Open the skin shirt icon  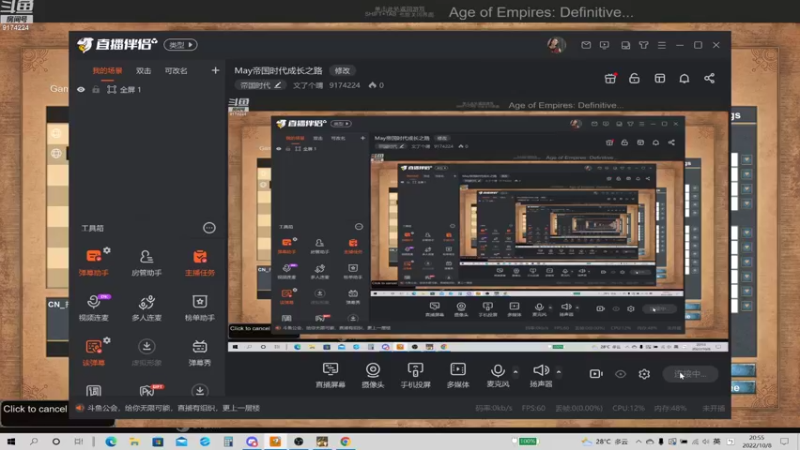point(644,45)
